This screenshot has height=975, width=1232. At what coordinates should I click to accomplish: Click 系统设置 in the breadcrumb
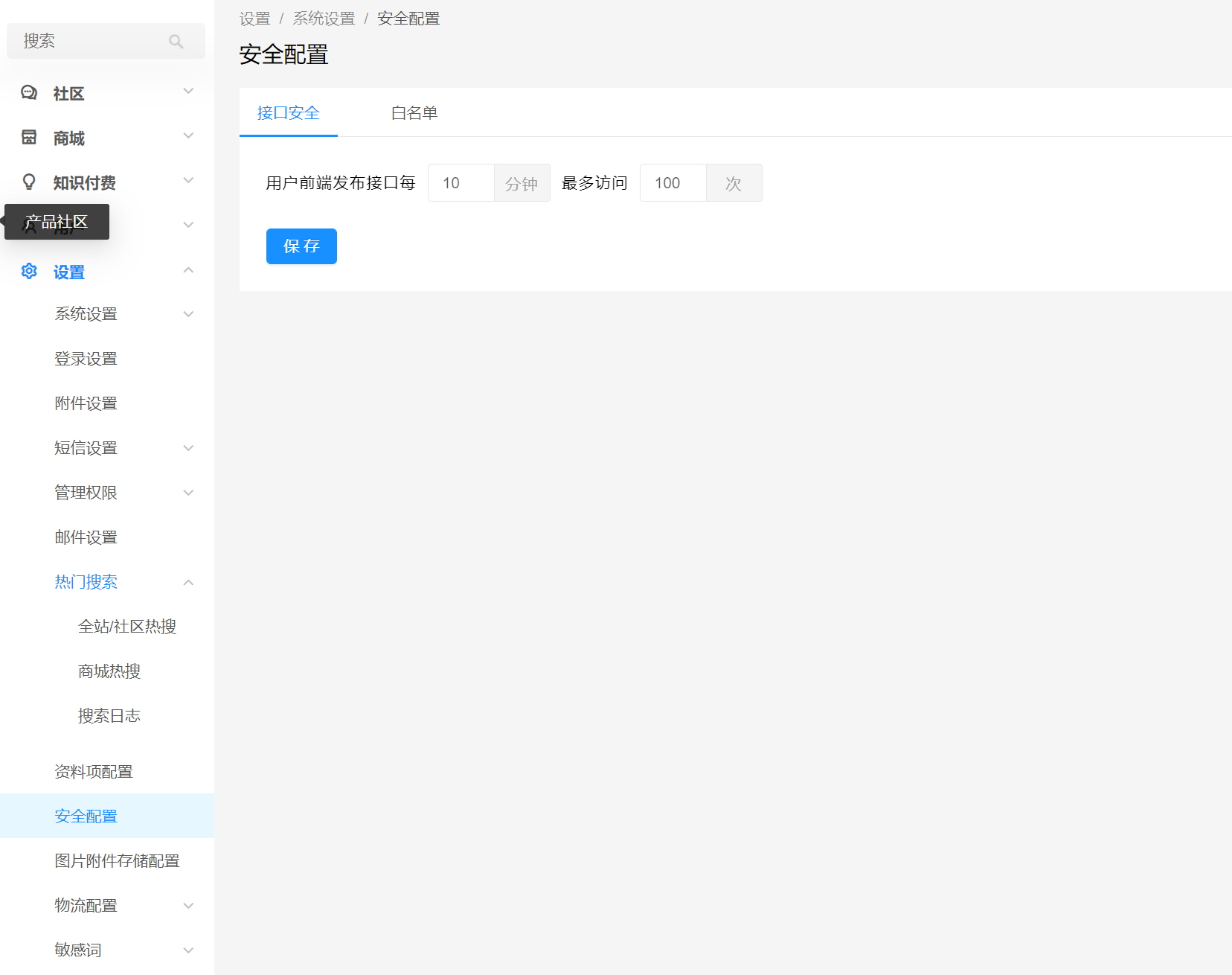pos(324,19)
